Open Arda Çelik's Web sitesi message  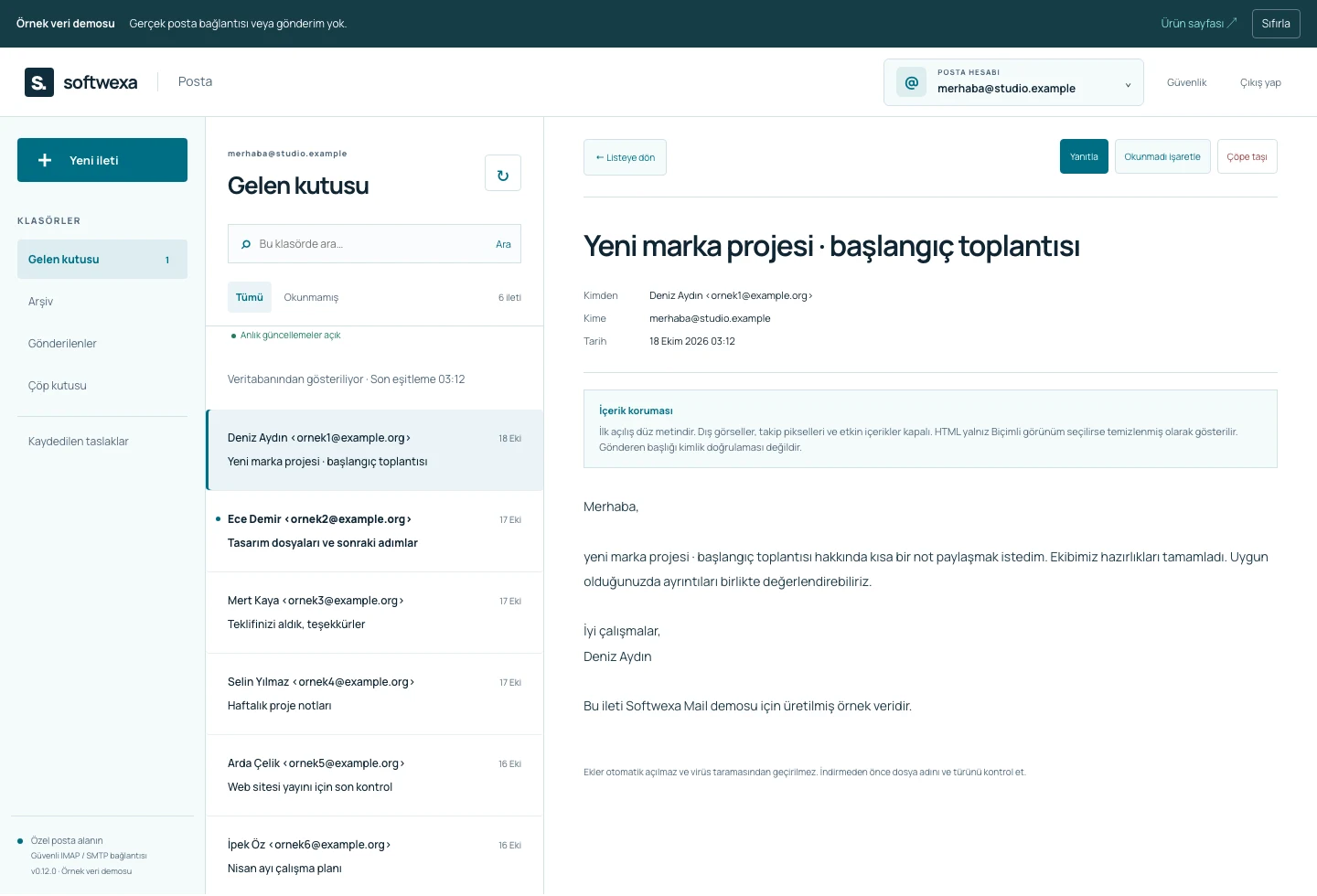coord(375,775)
